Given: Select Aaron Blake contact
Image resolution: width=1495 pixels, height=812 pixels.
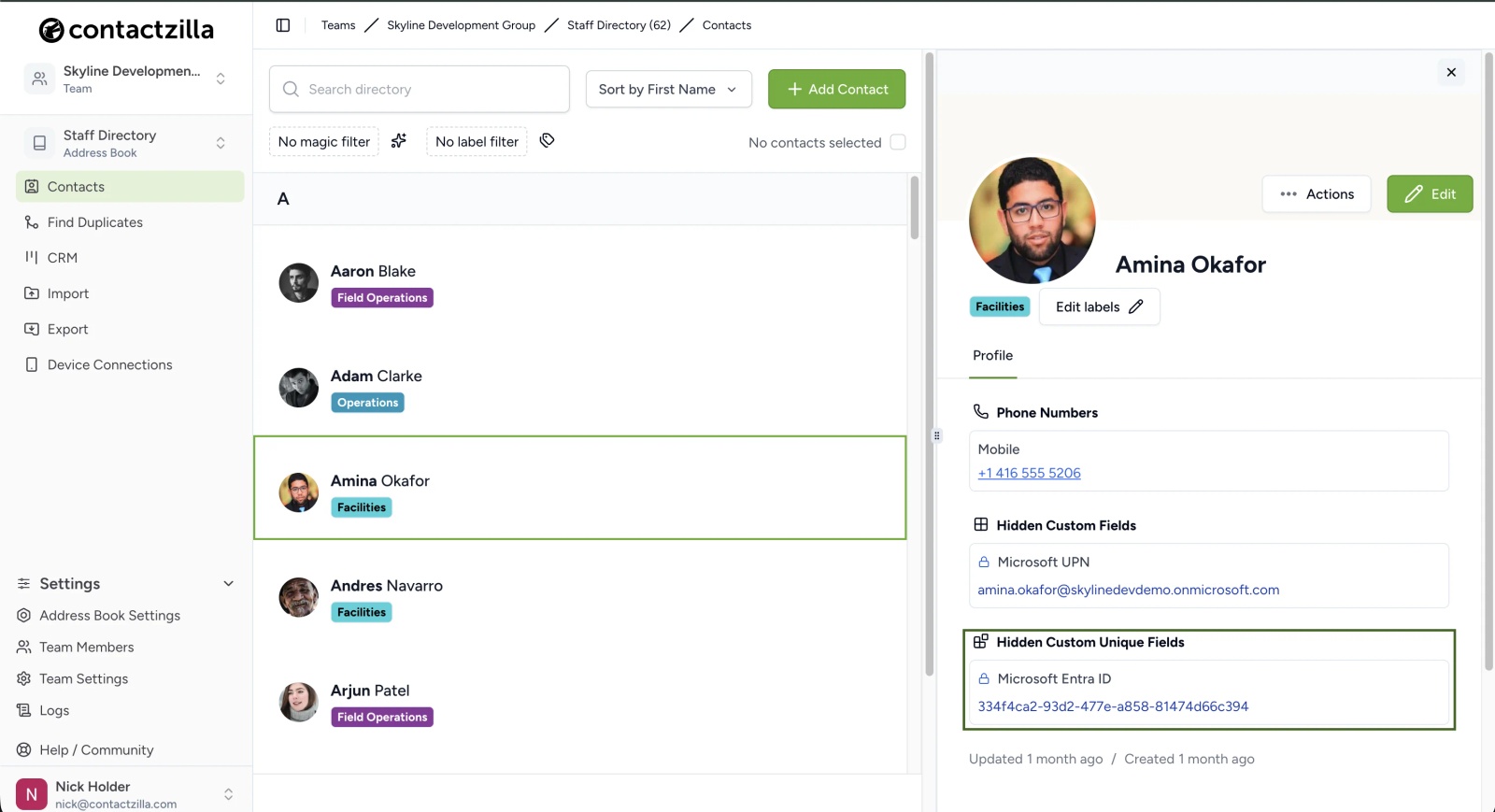Looking at the screenshot, I should [579, 283].
